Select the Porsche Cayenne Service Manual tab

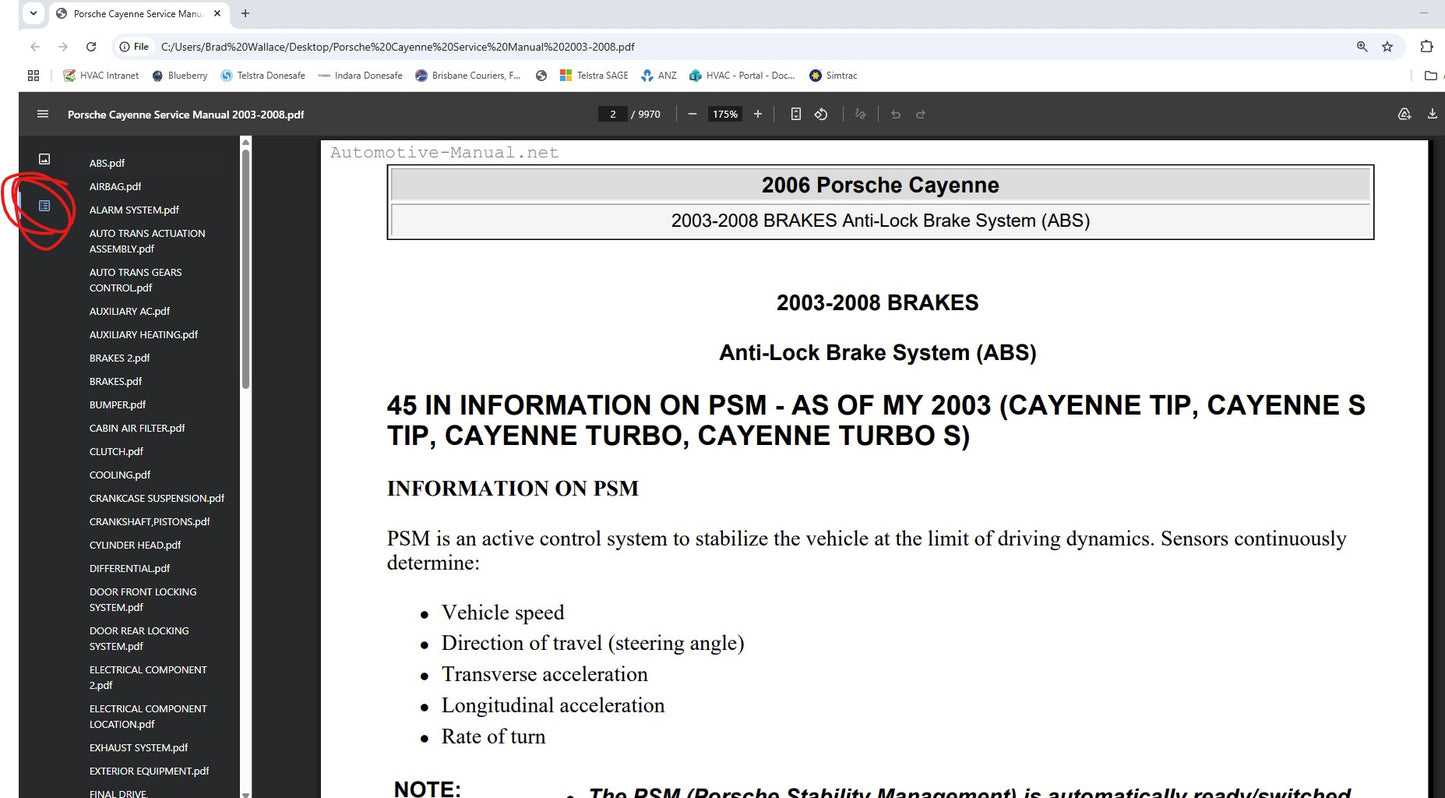pos(138,14)
